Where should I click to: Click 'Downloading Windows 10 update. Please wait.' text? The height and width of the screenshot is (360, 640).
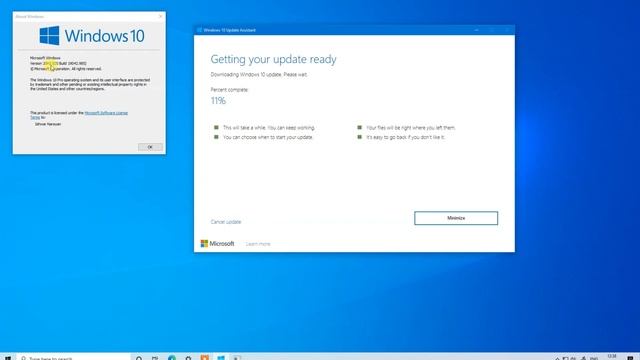click(259, 75)
